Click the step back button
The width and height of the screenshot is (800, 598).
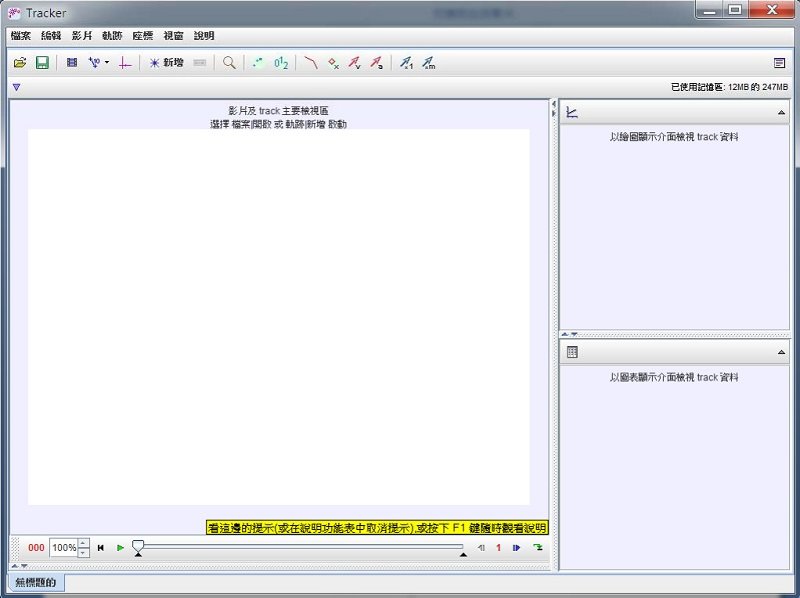coord(481,547)
